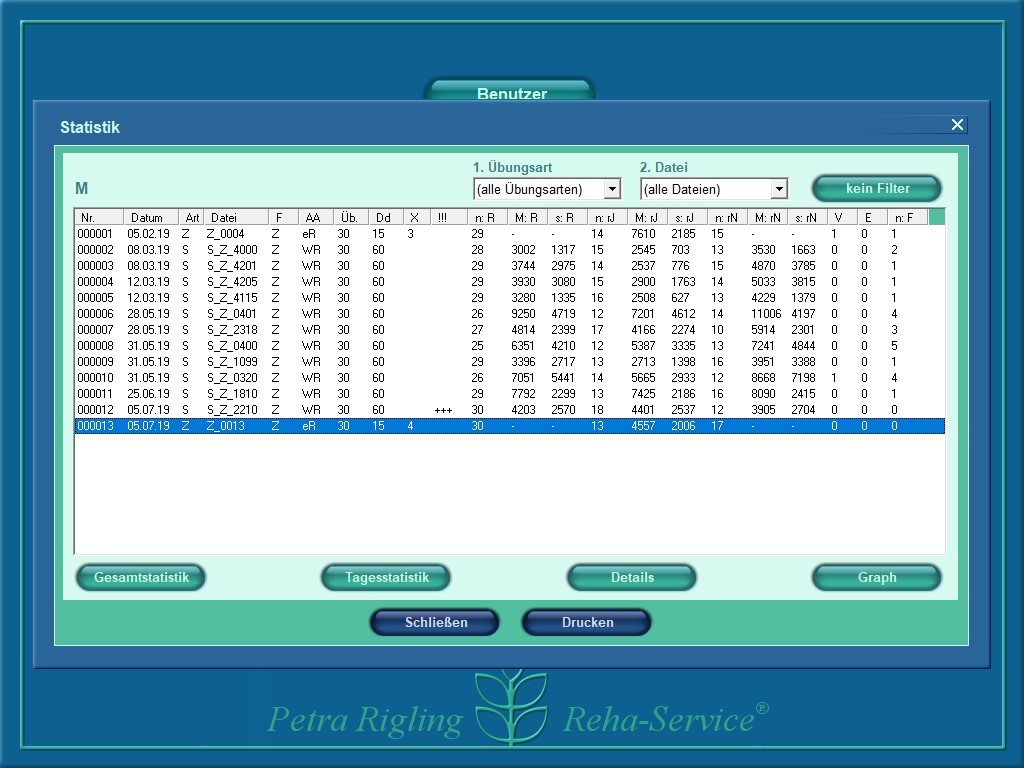Click the Art column header
Viewport: 1024px width, 768px height.
click(191, 217)
